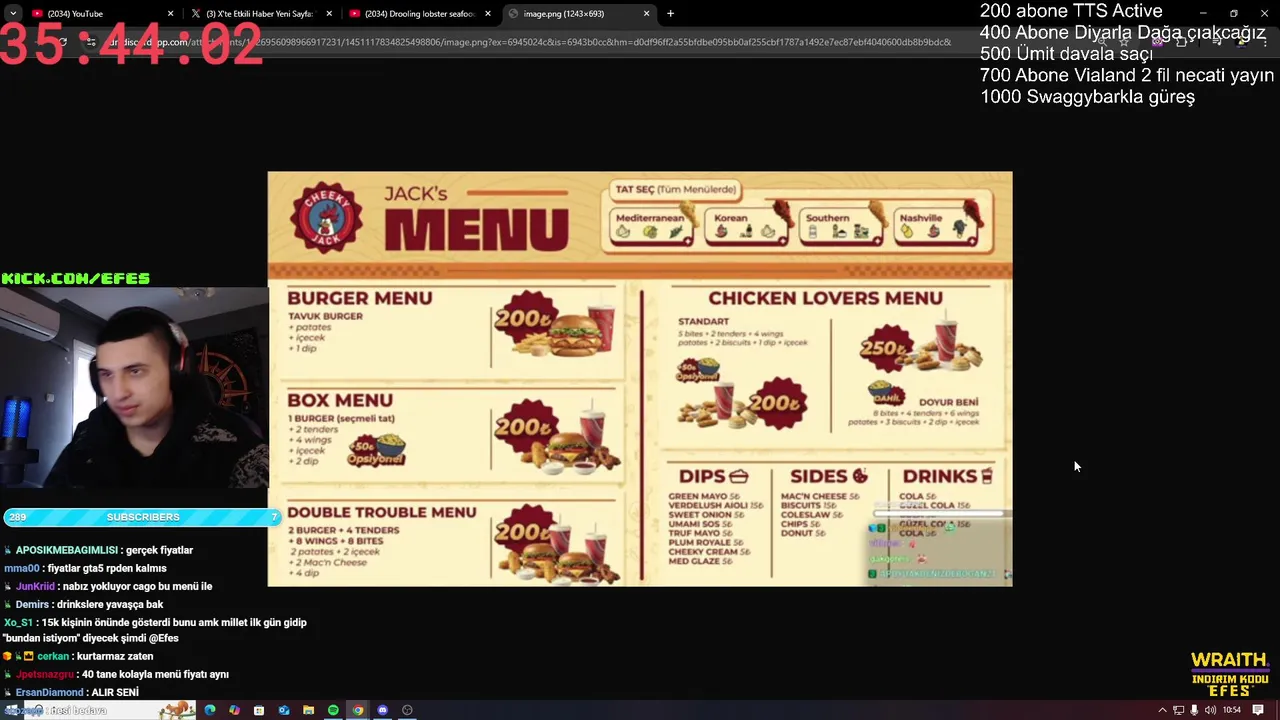Click cerkan chat username
The width and height of the screenshot is (1280, 720).
click(x=53, y=656)
